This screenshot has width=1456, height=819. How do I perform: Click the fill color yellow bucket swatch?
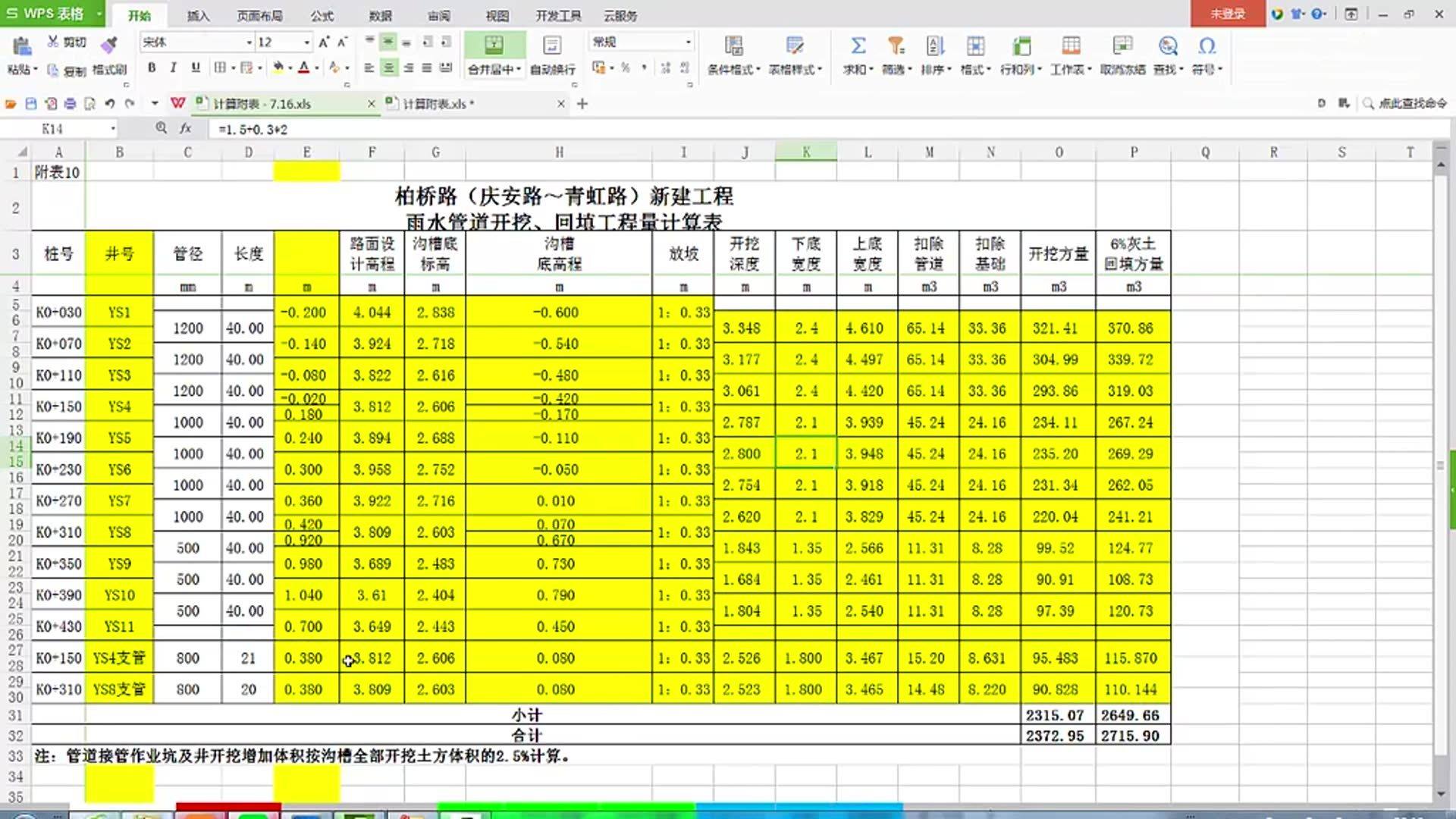[278, 68]
